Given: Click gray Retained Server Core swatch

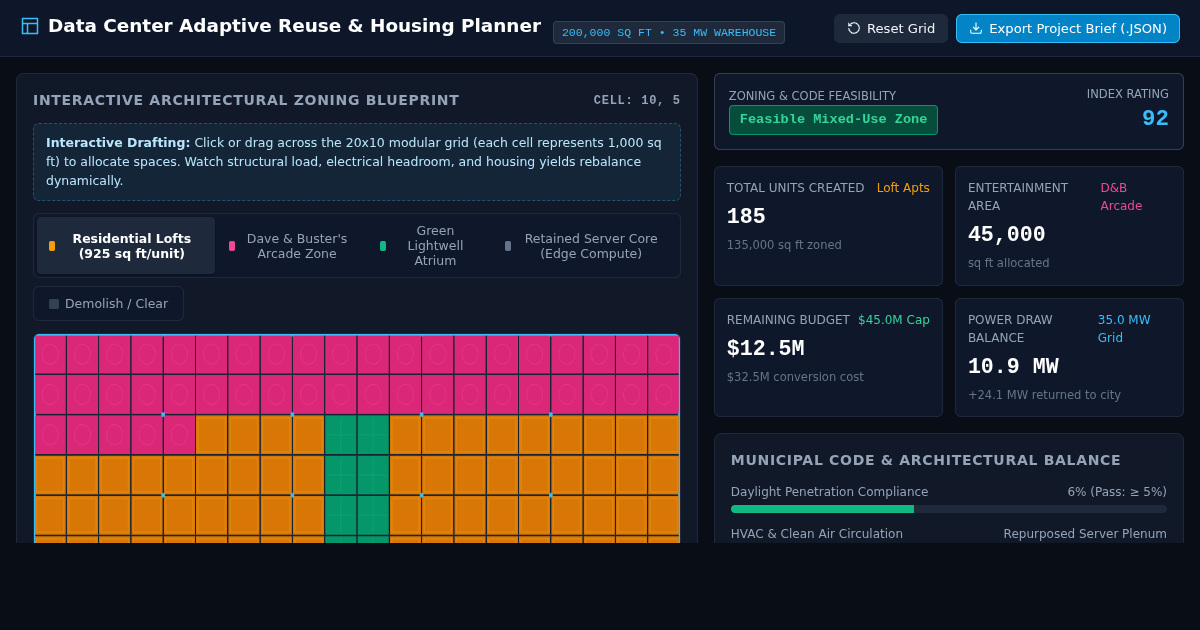Looking at the screenshot, I should (508, 246).
